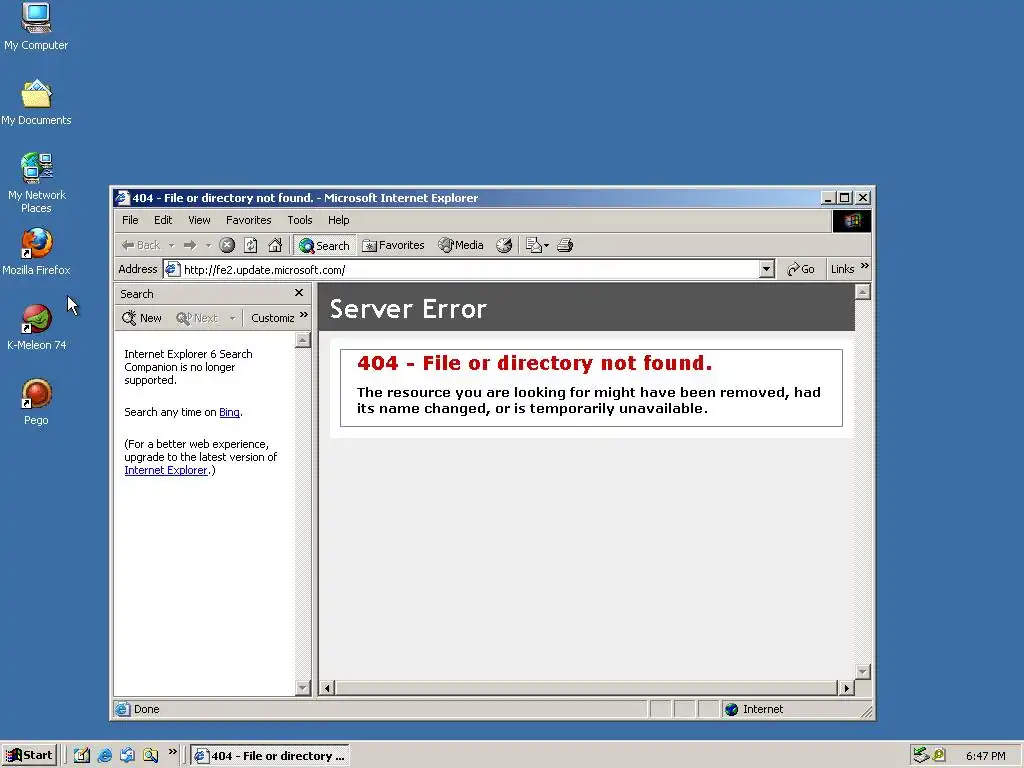Image resolution: width=1024 pixels, height=768 pixels.
Task: Click the Print icon in toolbar
Action: click(565, 246)
